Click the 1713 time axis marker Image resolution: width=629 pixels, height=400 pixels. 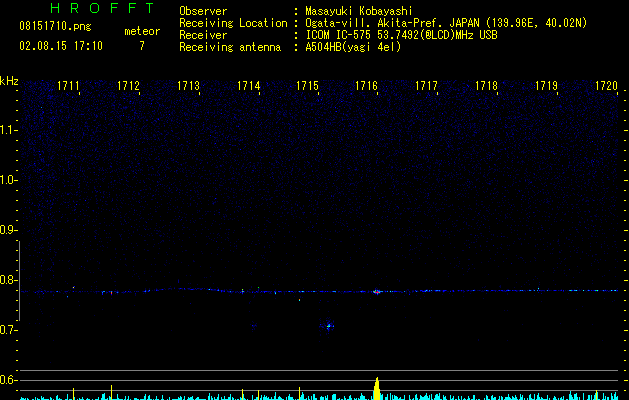coord(189,86)
